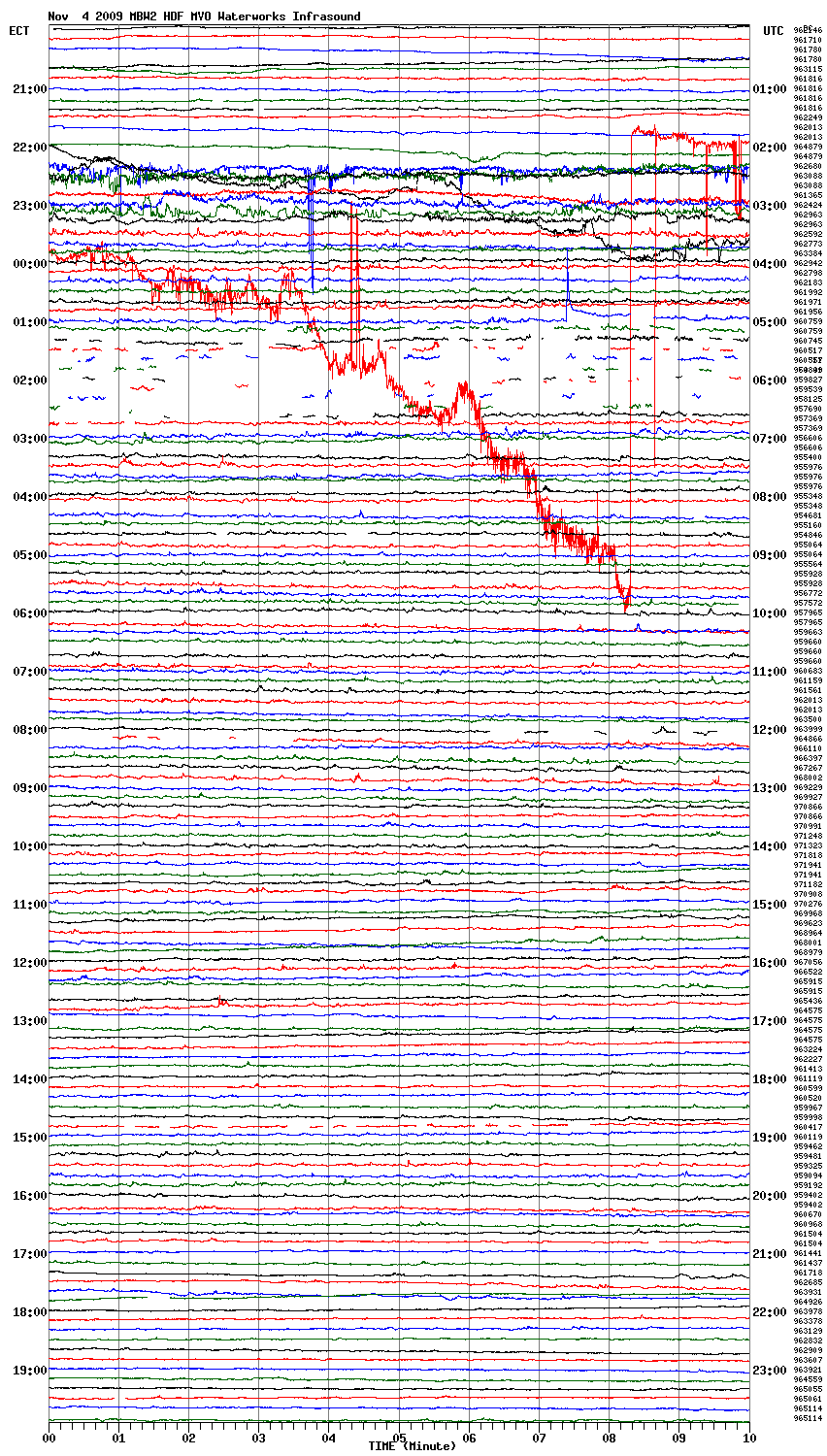Click the ECT-side 02:00 time label
The height and width of the screenshot is (1456, 827).
(x=29, y=381)
